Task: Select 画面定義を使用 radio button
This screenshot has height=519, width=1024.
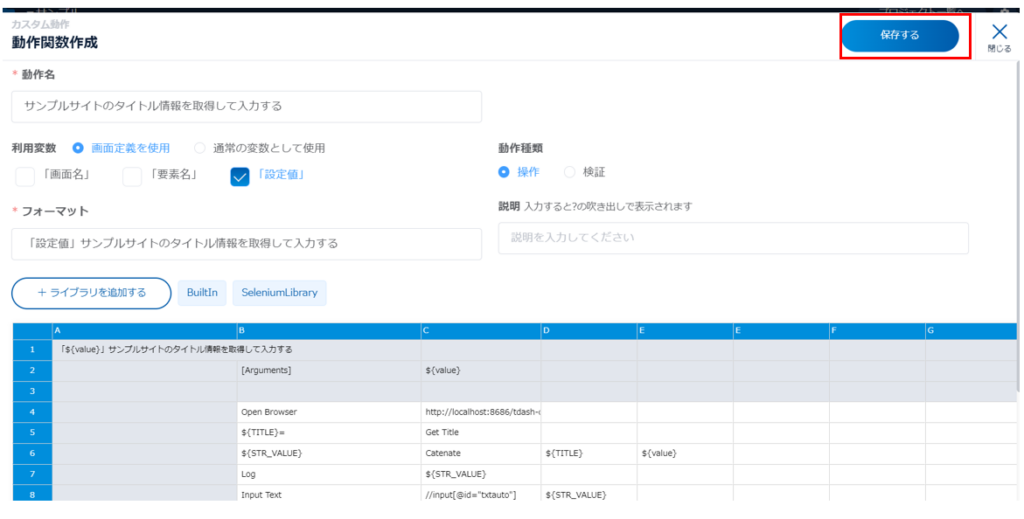Action: point(78,148)
